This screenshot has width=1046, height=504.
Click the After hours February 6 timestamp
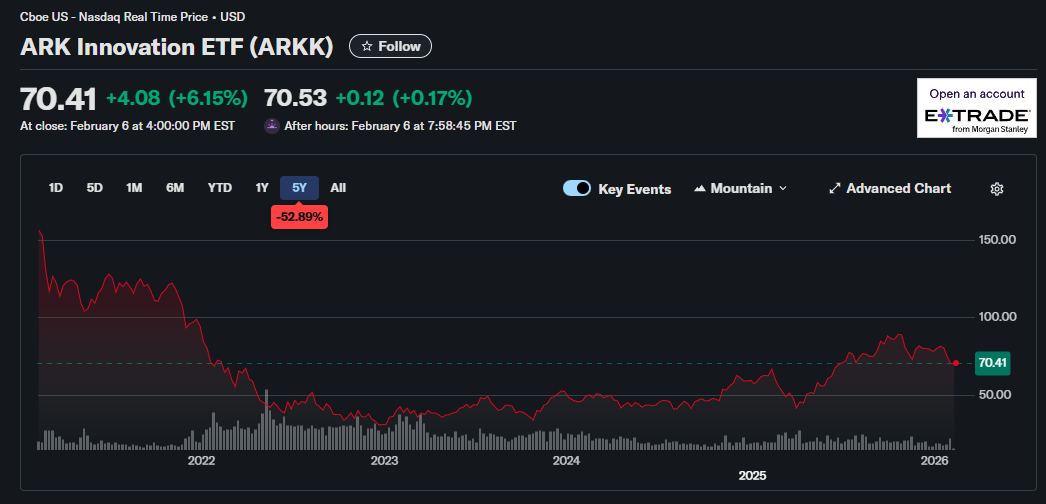400,125
